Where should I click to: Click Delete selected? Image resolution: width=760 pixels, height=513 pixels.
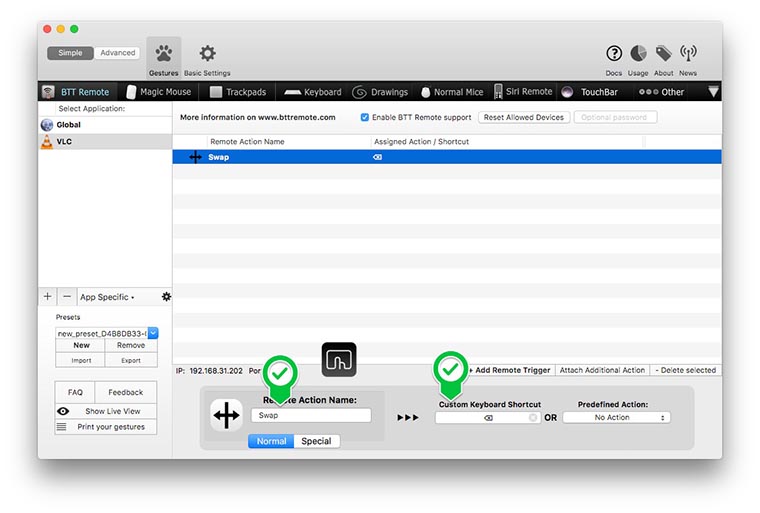click(x=685, y=370)
